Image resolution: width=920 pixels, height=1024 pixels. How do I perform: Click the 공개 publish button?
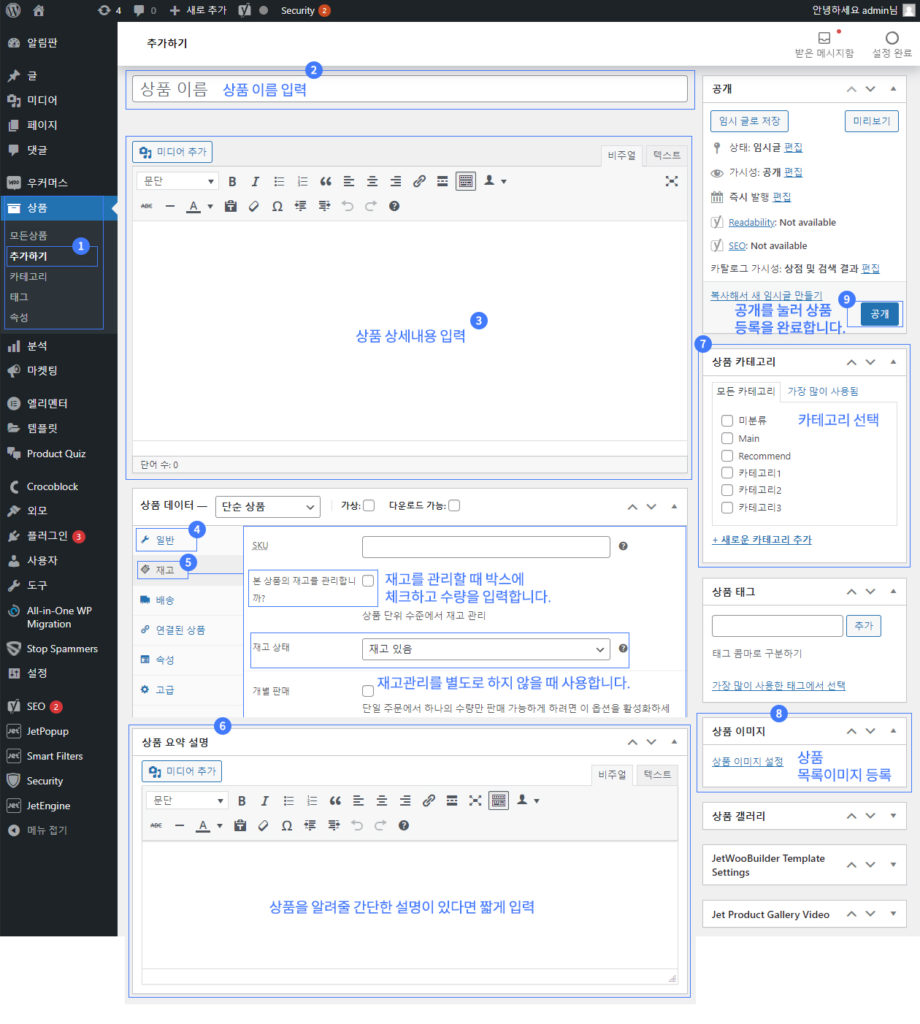click(x=879, y=313)
